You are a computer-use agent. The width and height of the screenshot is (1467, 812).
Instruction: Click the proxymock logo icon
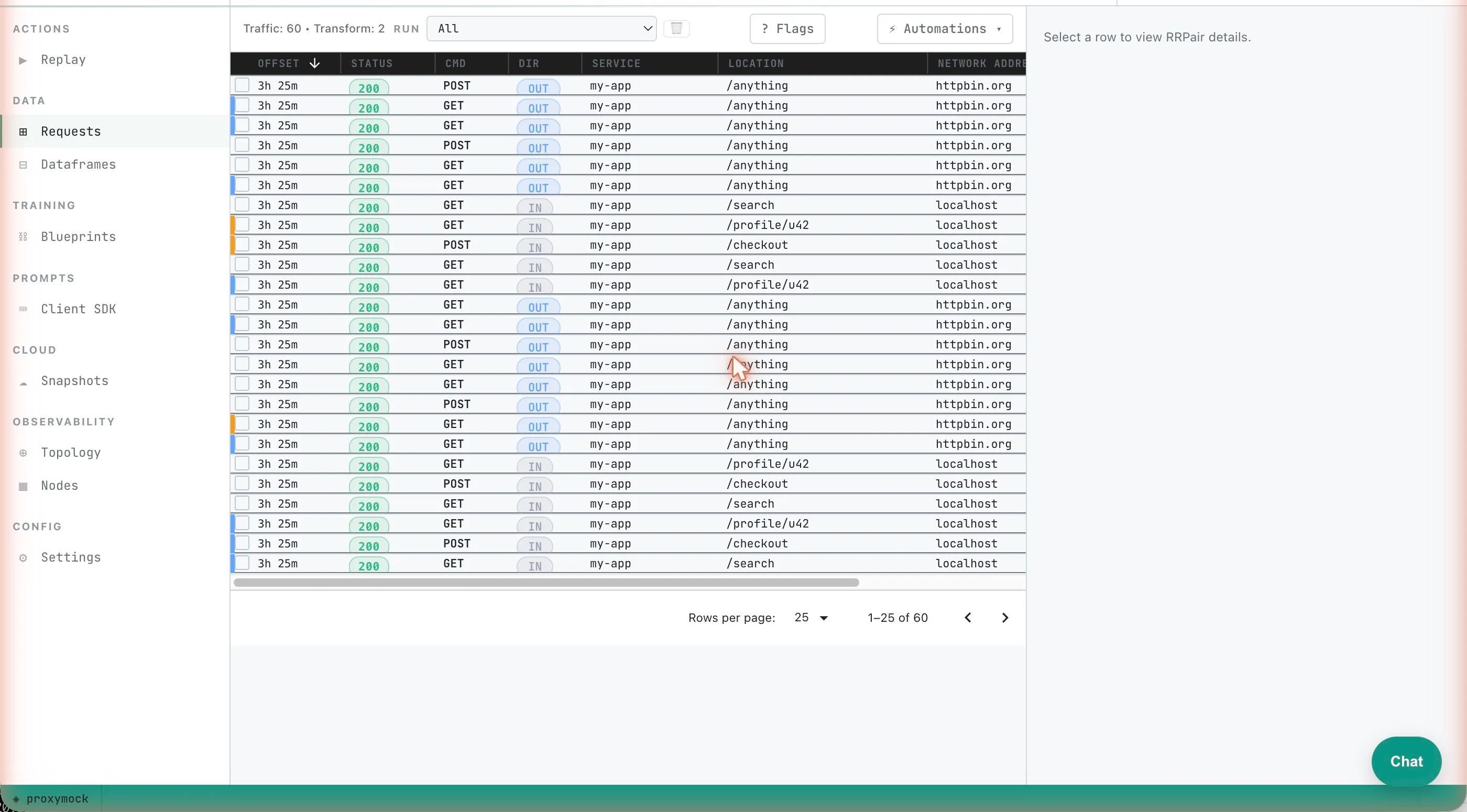tap(16, 798)
